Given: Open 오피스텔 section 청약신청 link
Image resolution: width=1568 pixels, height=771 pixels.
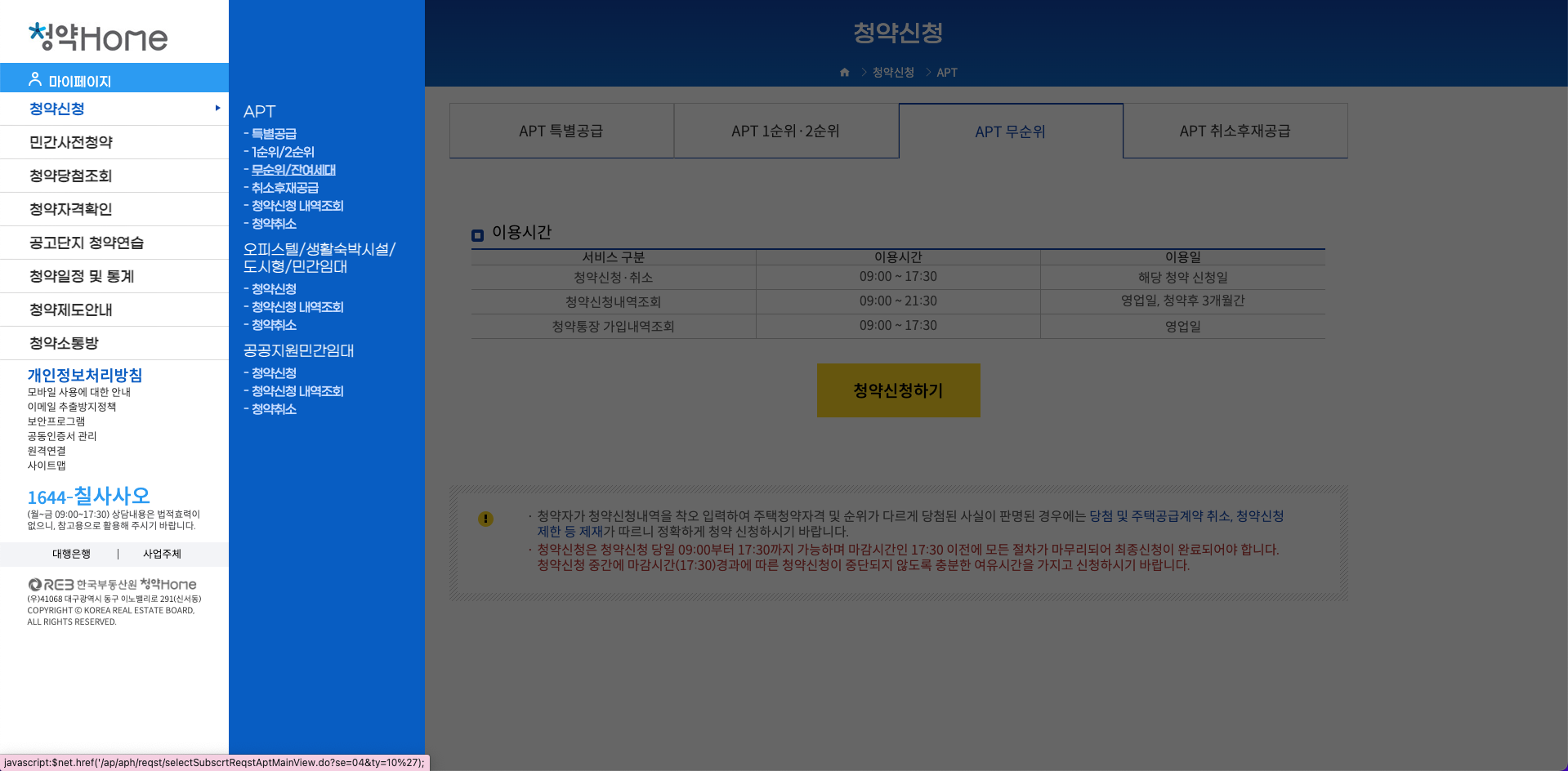Looking at the screenshot, I should [x=274, y=289].
